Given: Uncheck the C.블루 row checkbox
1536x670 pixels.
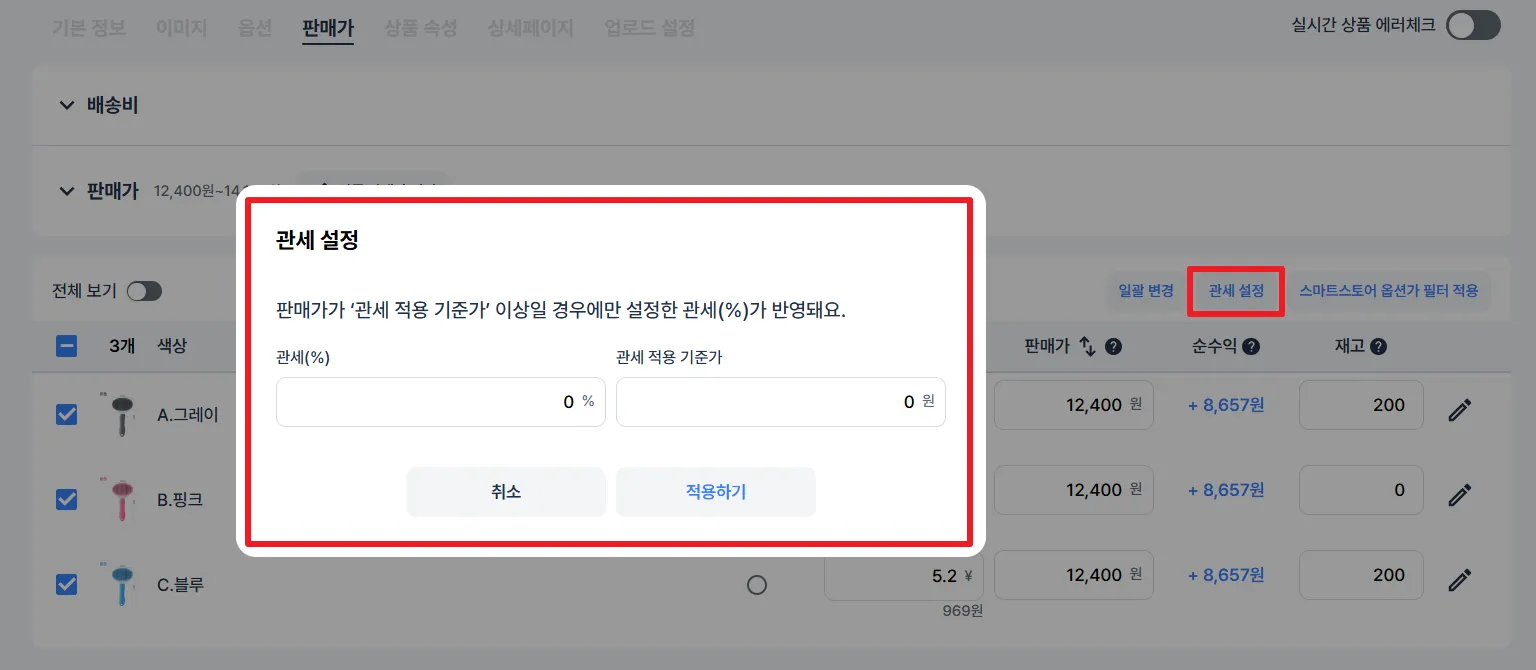Looking at the screenshot, I should click(x=67, y=584).
